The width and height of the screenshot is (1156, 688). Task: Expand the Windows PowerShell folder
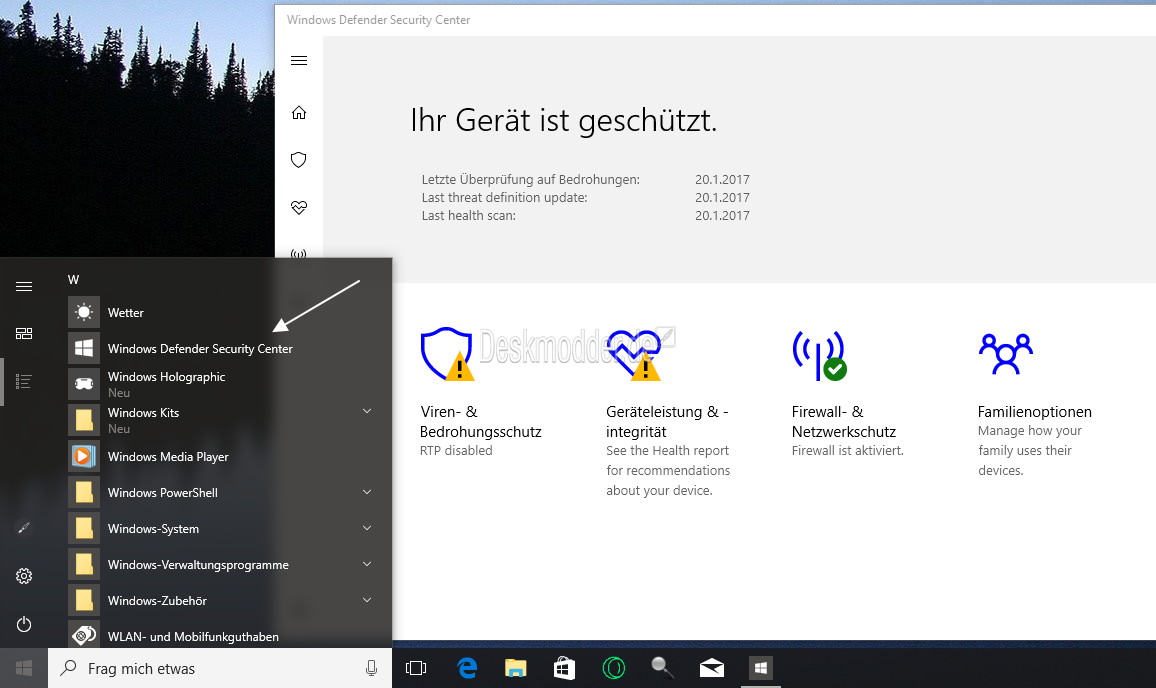367,493
